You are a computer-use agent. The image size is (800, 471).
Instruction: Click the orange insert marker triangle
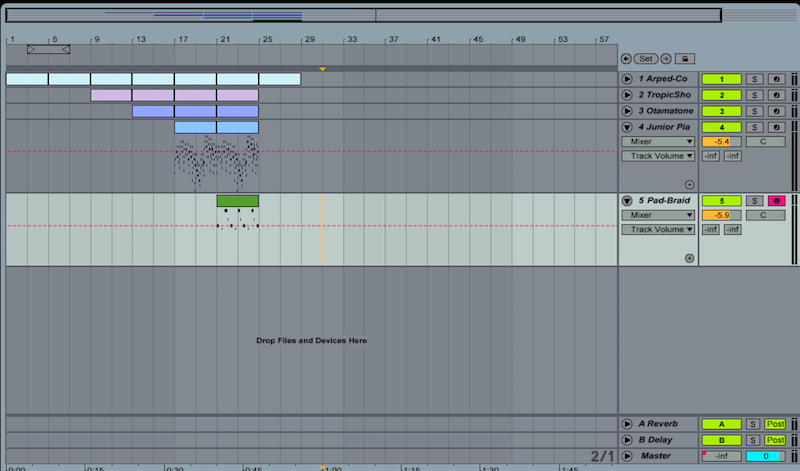tap(322, 69)
